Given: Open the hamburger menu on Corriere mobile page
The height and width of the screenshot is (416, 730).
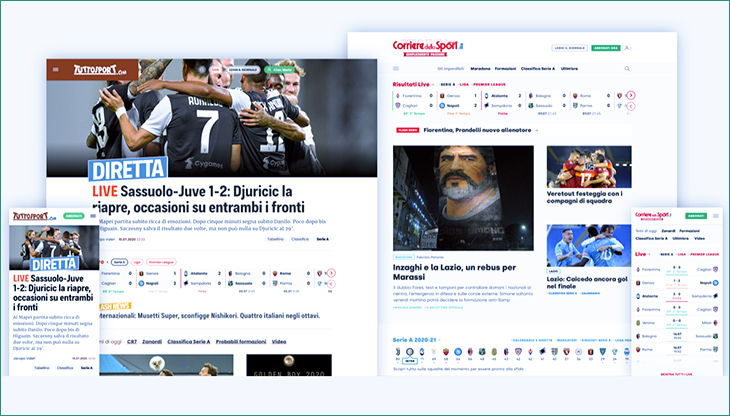Looking at the screenshot, I should [x=716, y=215].
